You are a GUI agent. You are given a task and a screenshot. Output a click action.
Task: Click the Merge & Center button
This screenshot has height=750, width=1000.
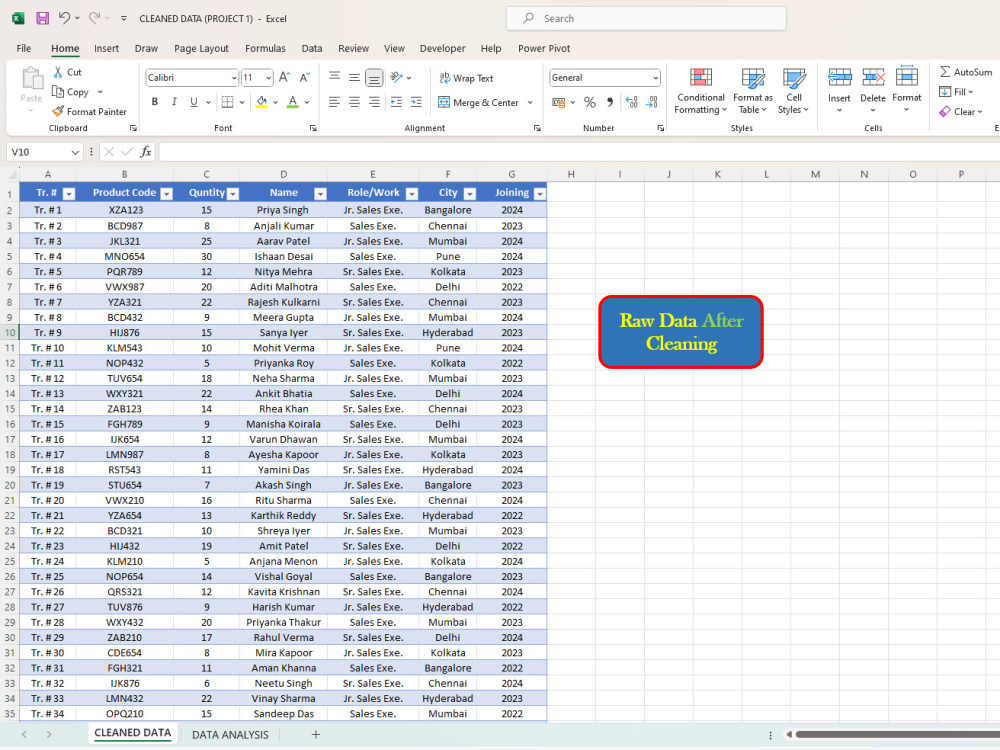point(479,101)
